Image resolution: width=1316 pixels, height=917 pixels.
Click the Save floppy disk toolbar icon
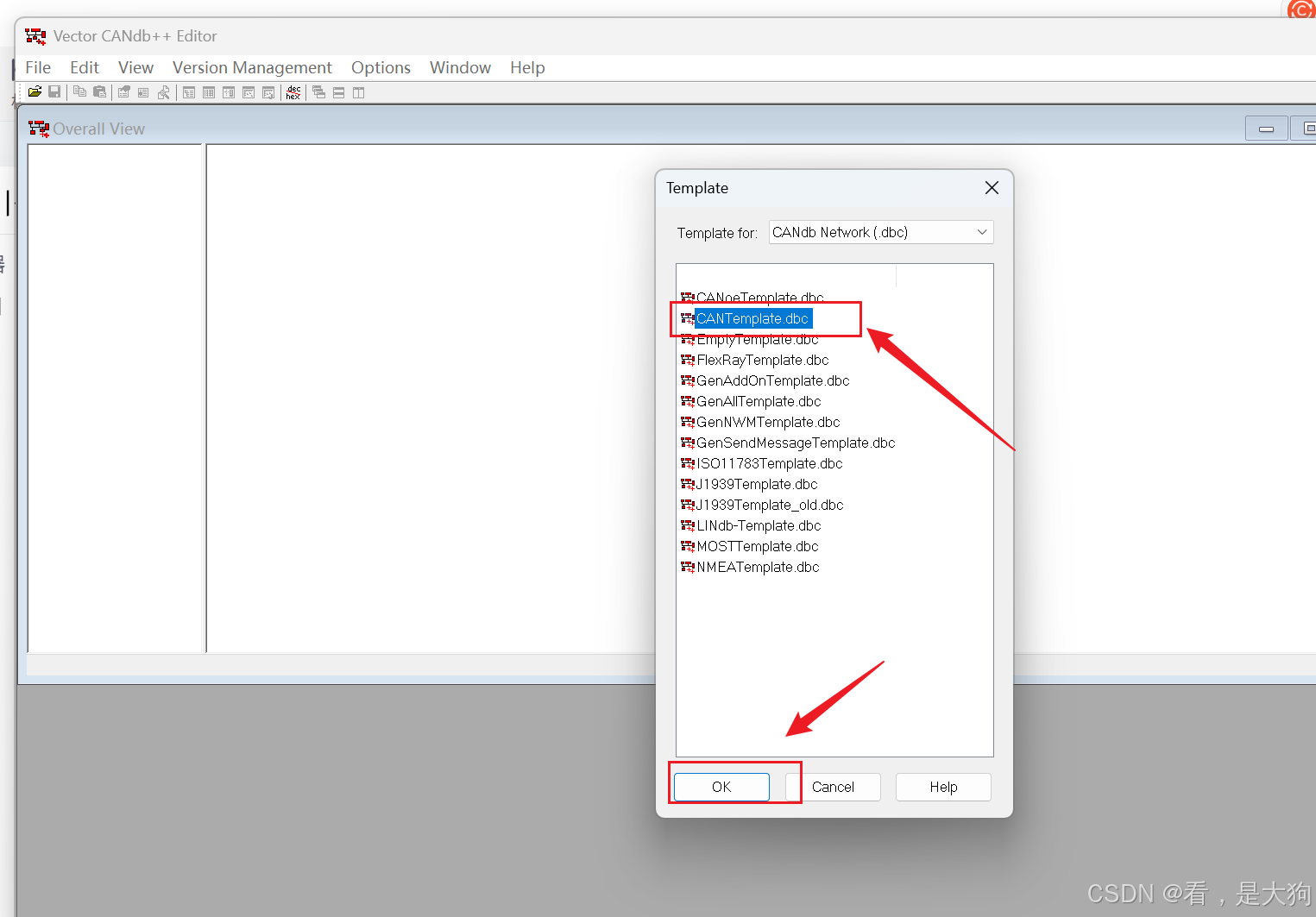tap(54, 92)
